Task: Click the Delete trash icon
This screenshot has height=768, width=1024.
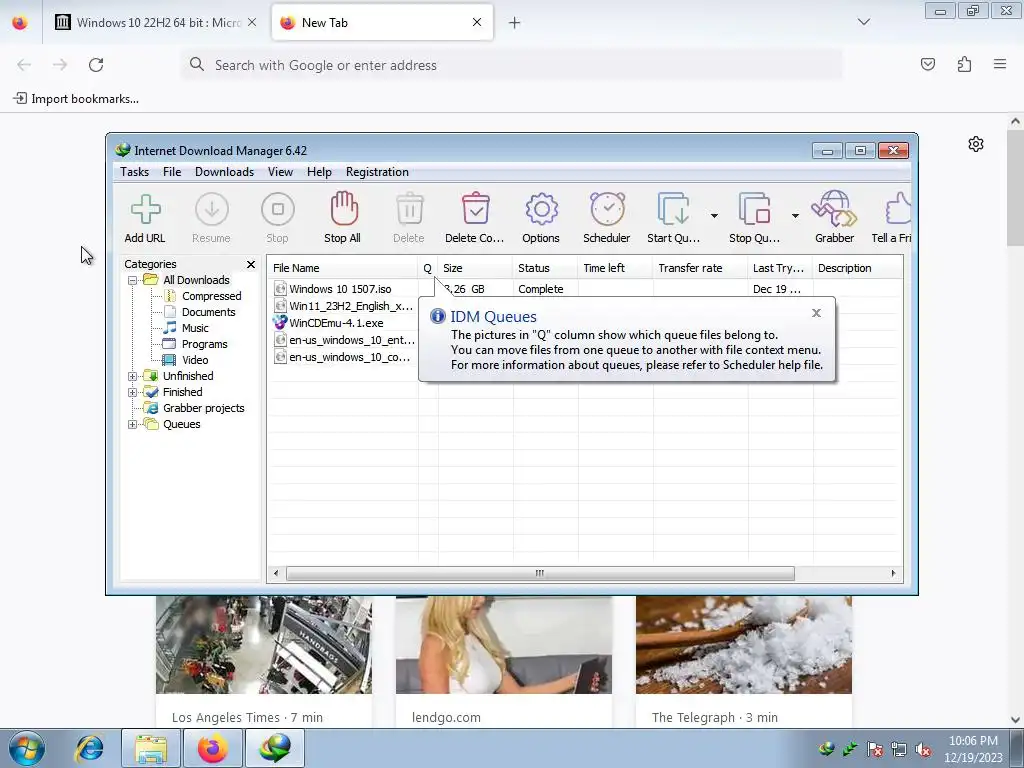Action: [x=409, y=209]
